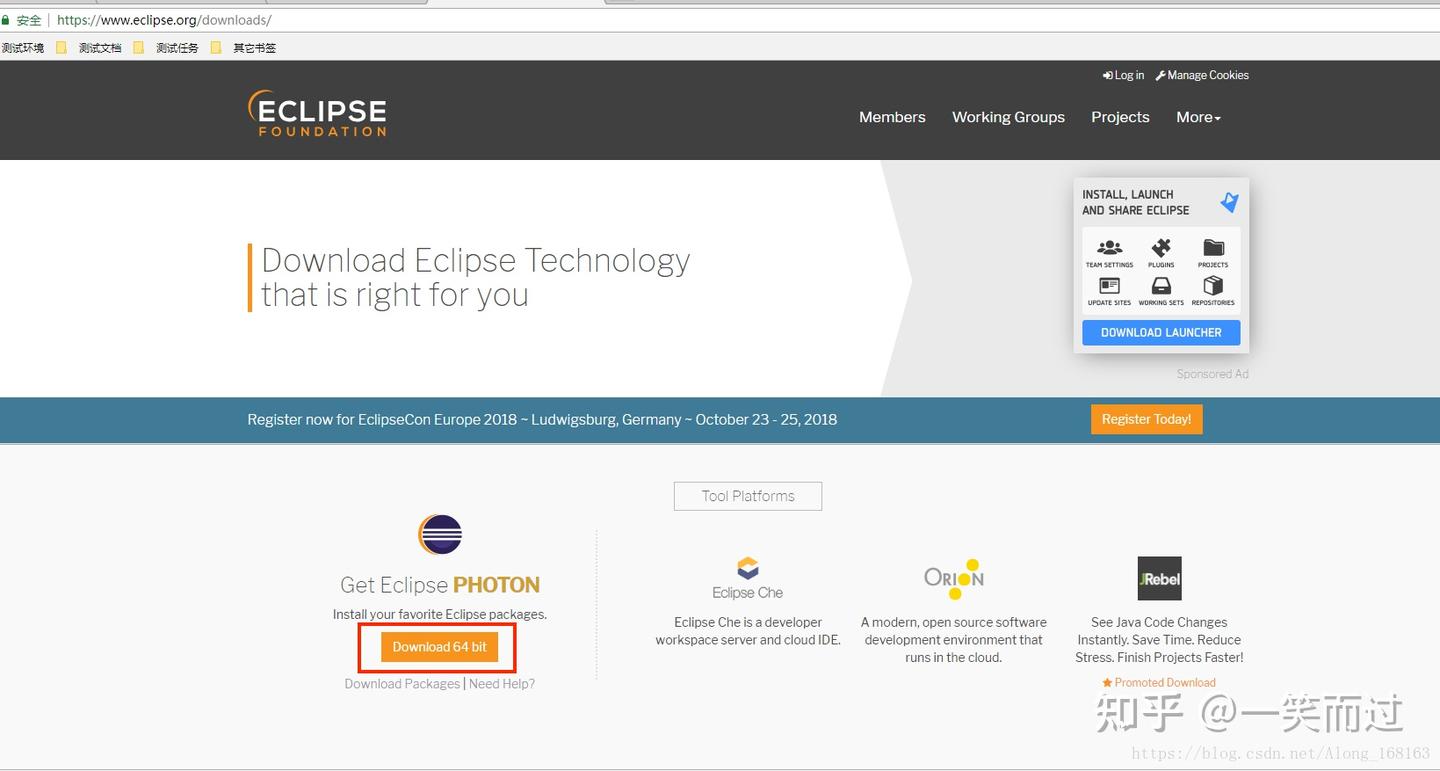Open the More navigation dropdown
Screen dimensions: 1440x771
tap(1197, 117)
